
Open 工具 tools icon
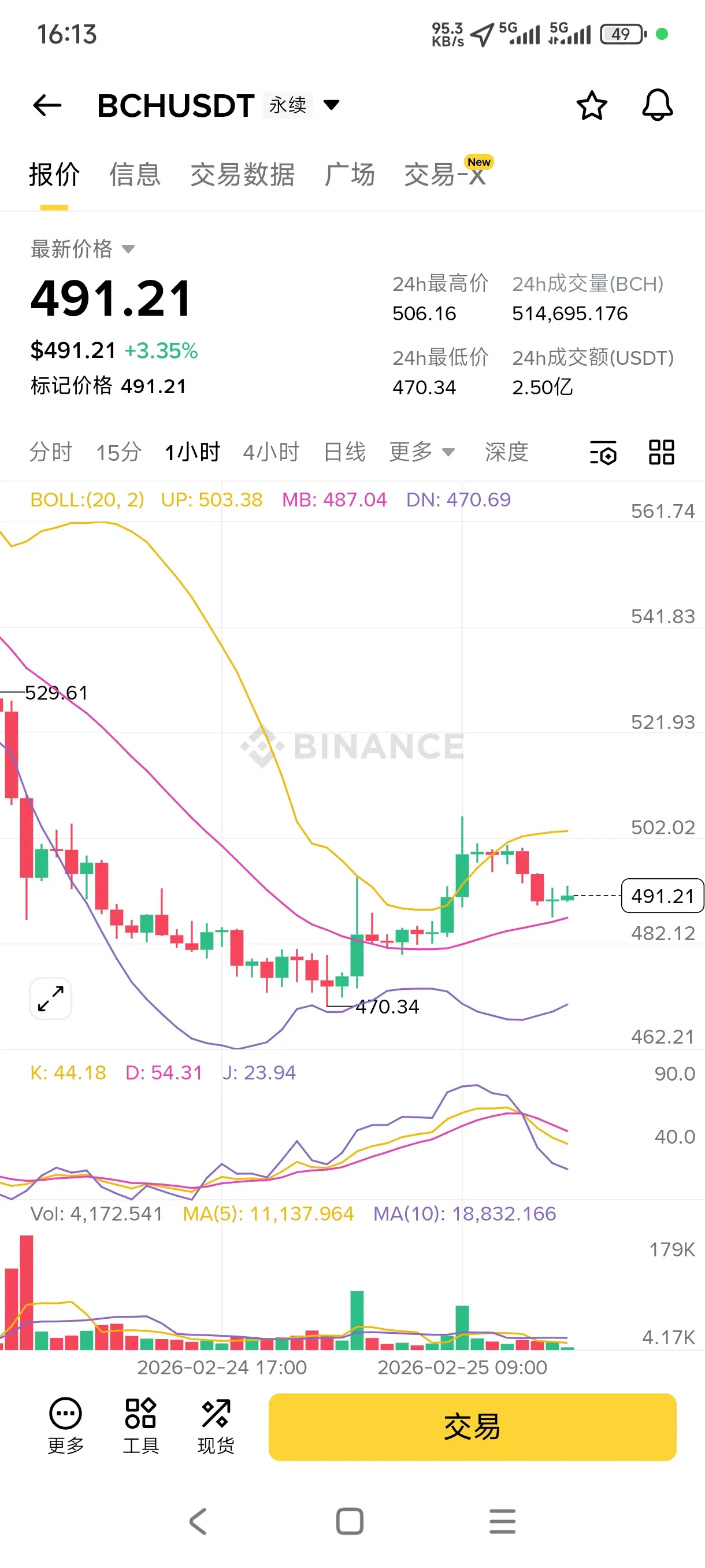click(140, 1426)
